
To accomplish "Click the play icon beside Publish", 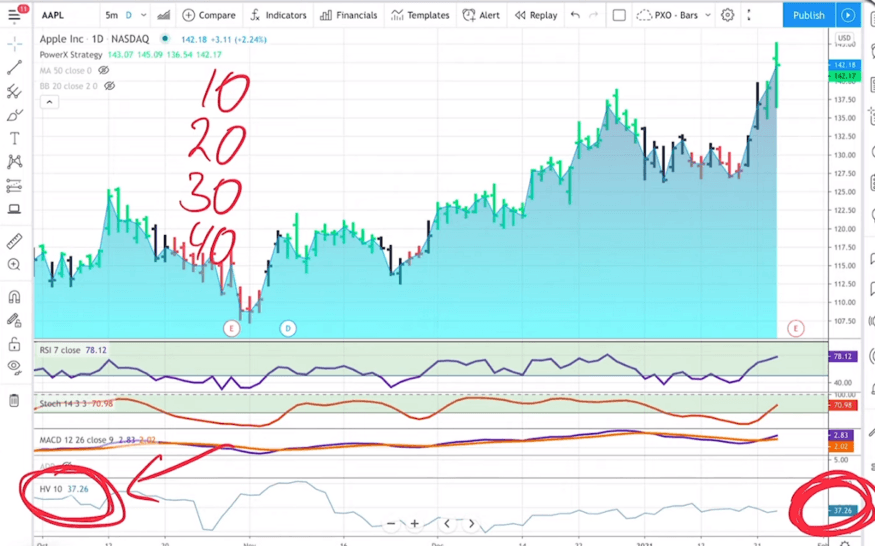I will tap(848, 15).
